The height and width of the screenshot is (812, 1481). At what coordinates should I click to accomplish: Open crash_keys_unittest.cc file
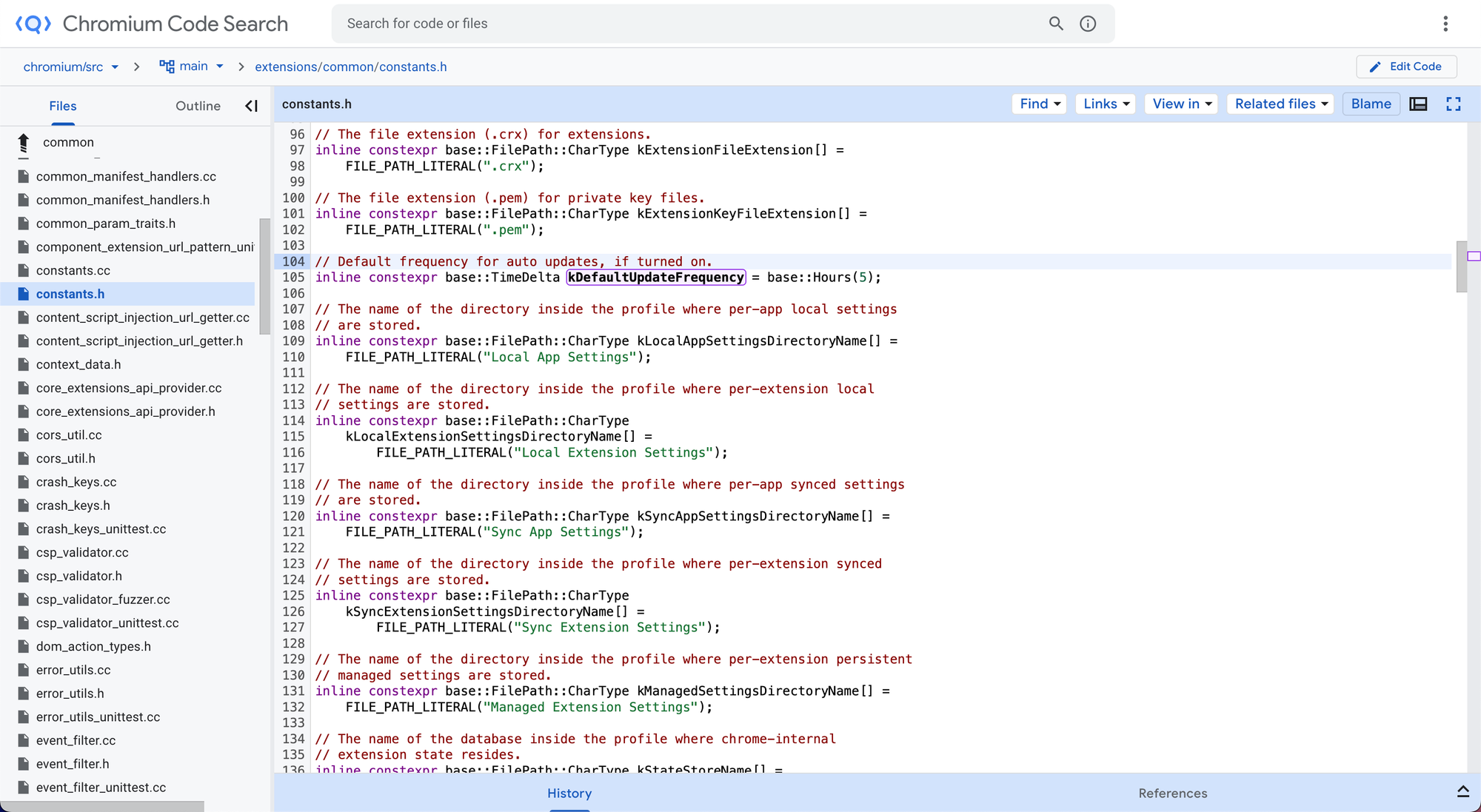pos(101,529)
